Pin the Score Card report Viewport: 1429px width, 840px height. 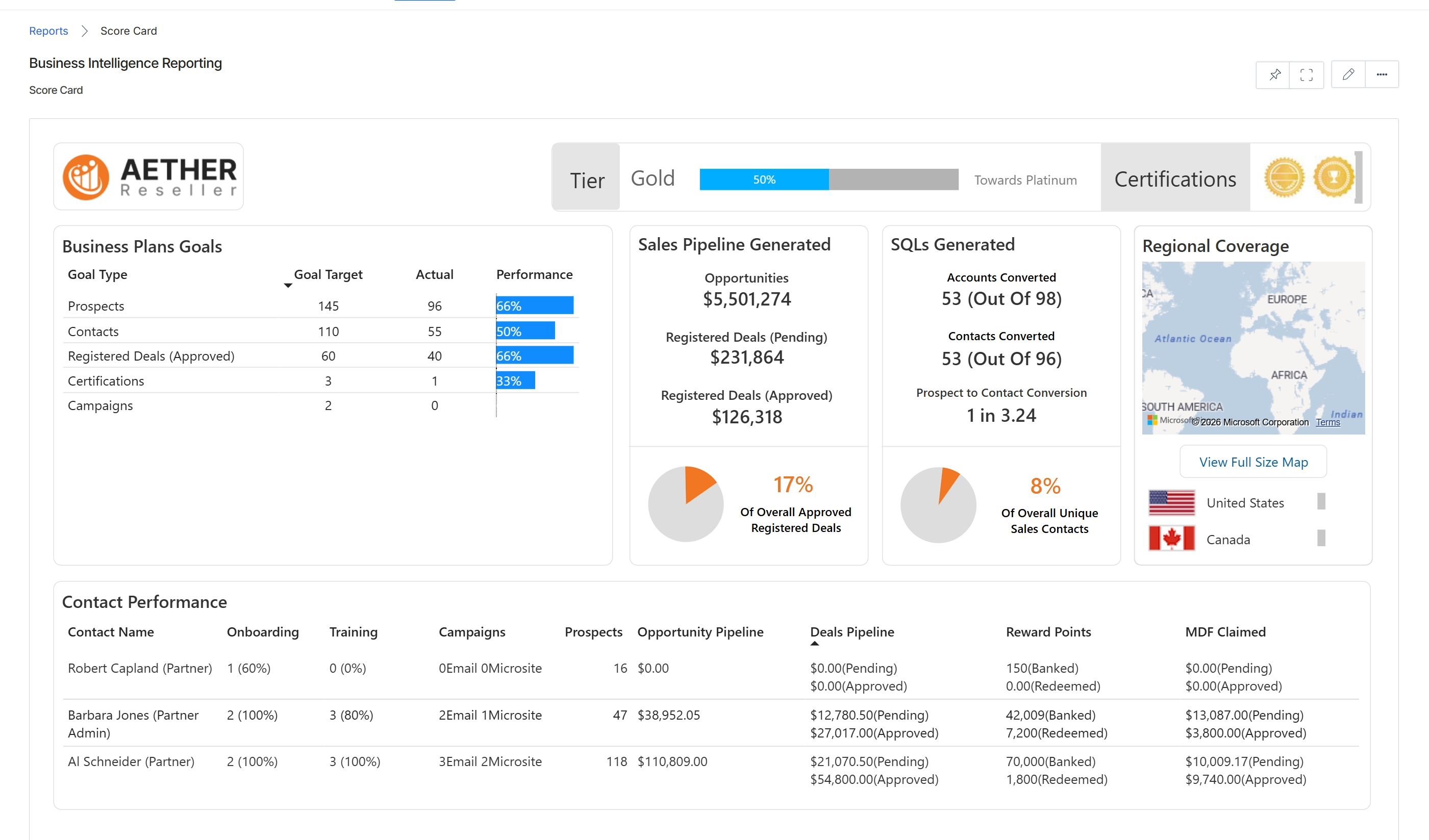click(x=1274, y=75)
